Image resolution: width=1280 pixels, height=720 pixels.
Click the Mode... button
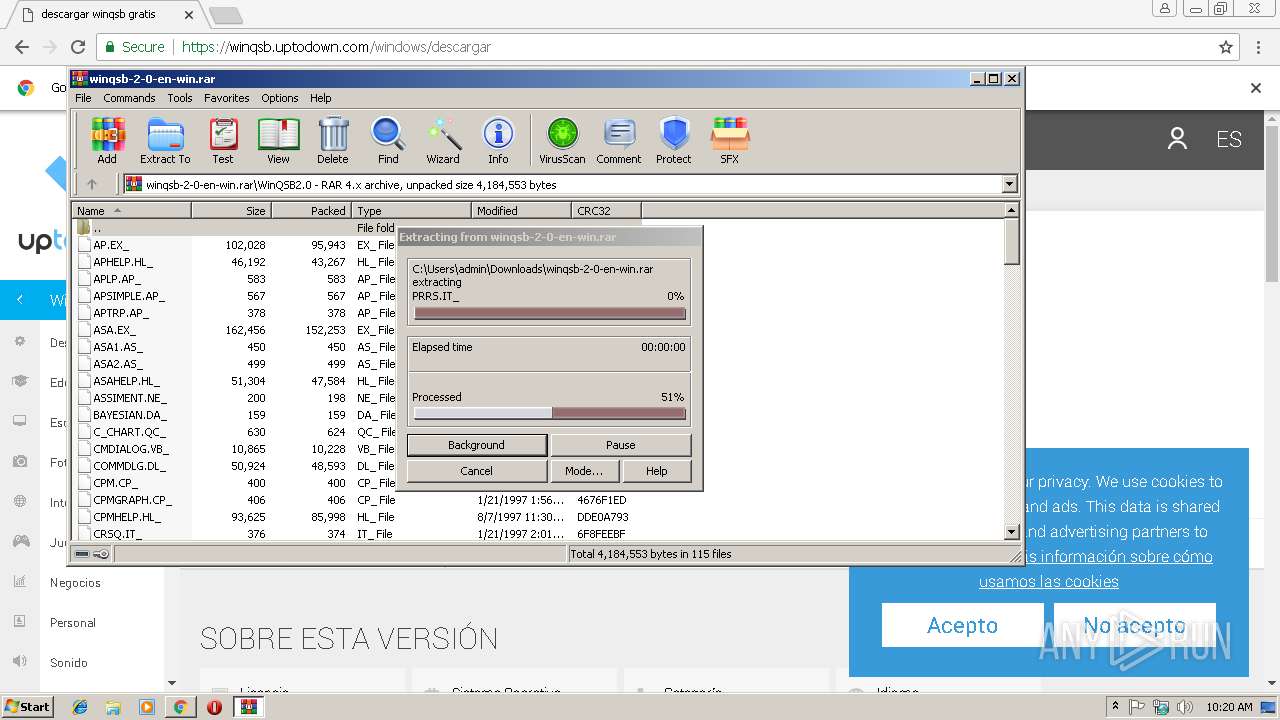tap(584, 471)
